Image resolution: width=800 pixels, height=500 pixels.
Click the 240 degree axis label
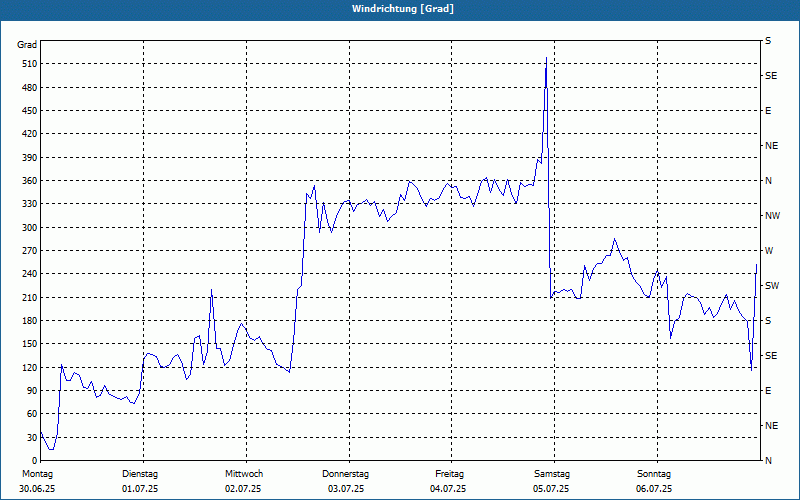(x=30, y=274)
